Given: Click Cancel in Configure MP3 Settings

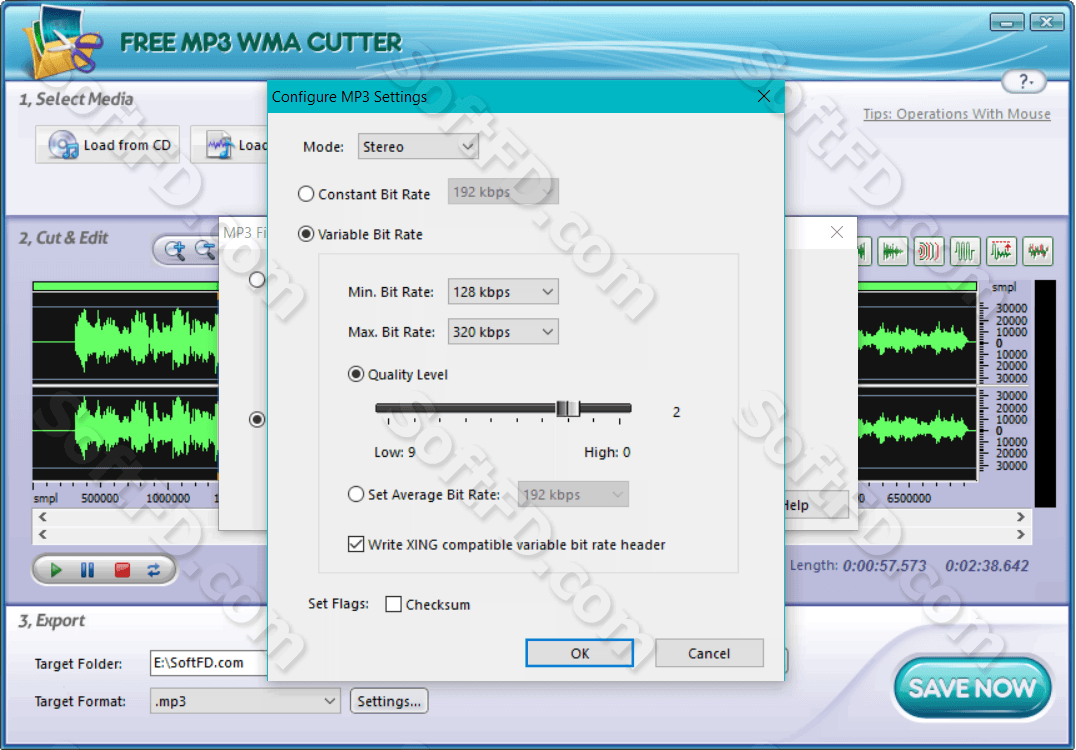Looking at the screenshot, I should (709, 653).
